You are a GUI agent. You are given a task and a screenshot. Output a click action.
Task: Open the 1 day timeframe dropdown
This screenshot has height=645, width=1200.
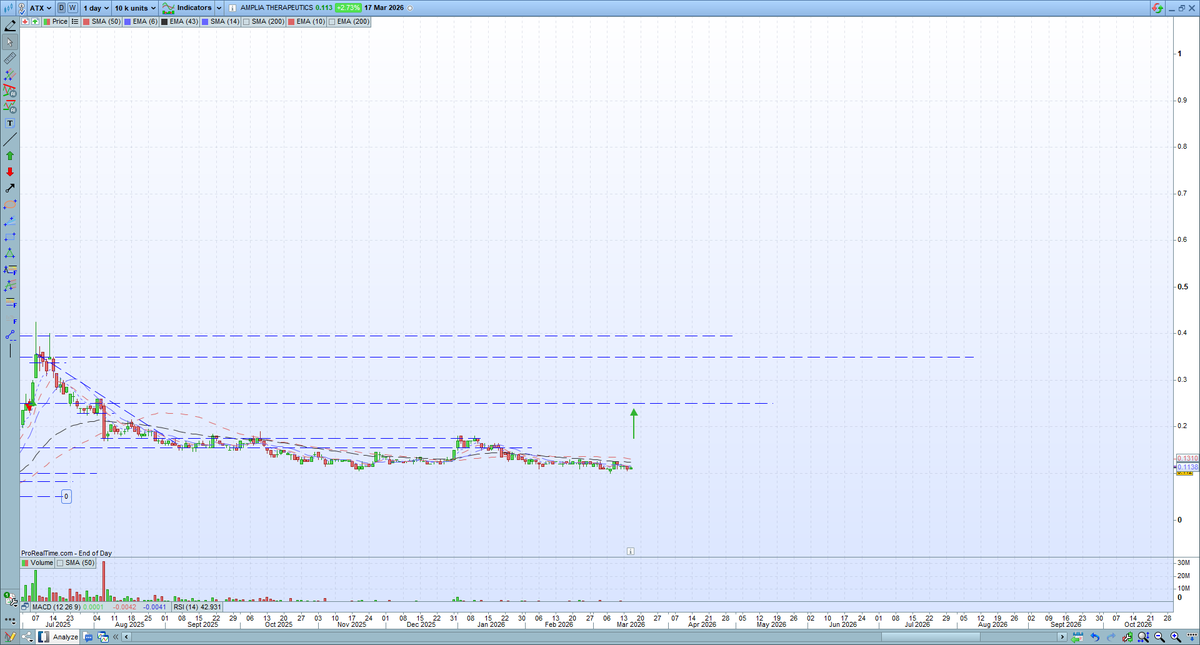tap(97, 7)
